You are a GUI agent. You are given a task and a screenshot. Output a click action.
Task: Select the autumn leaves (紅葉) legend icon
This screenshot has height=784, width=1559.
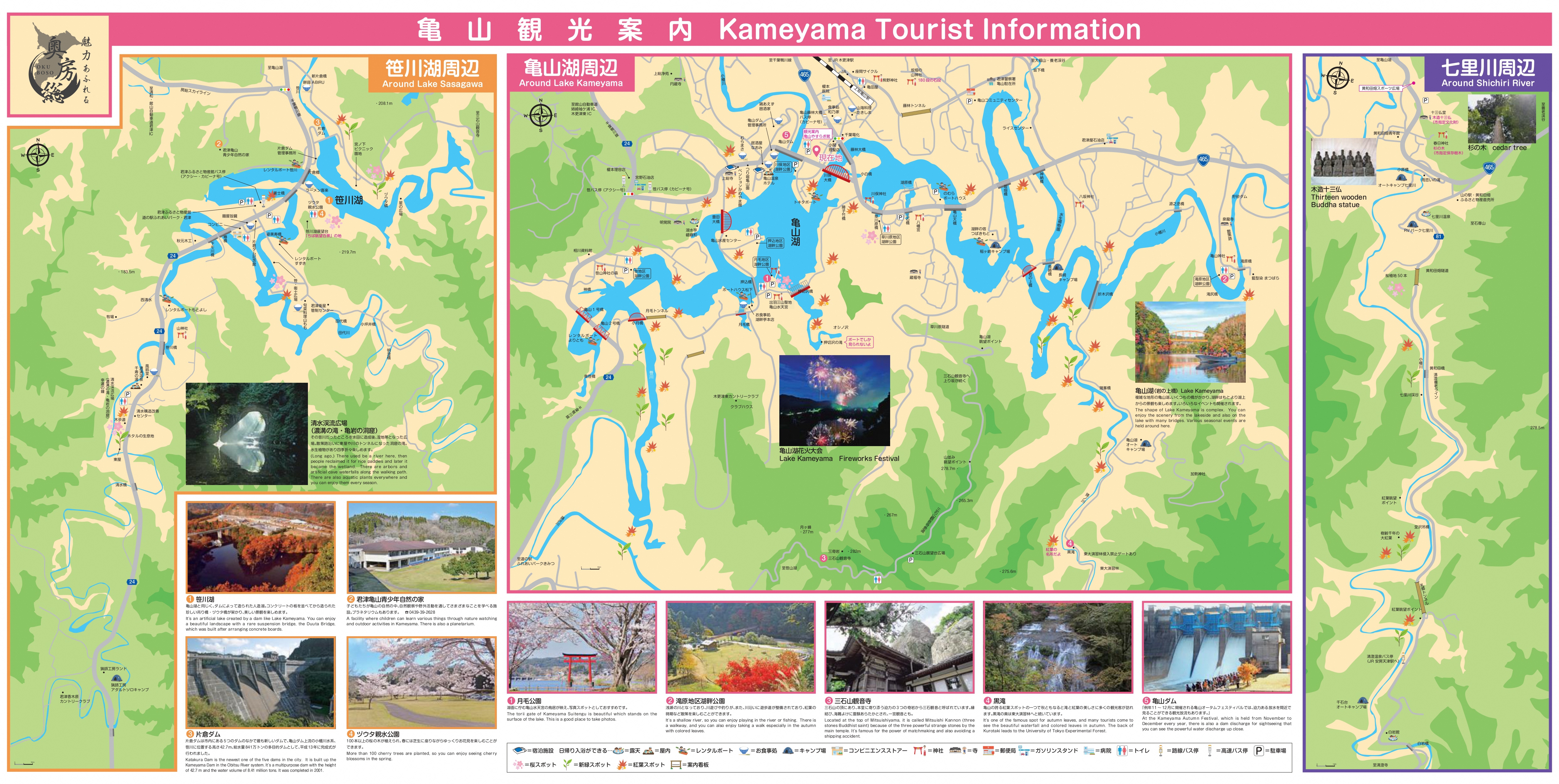tap(622, 765)
